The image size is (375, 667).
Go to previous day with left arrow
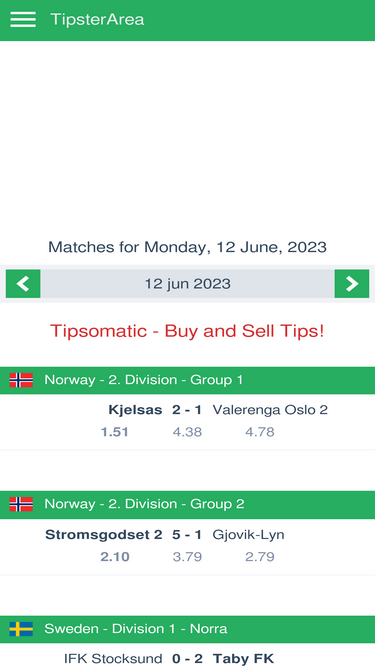[23, 284]
